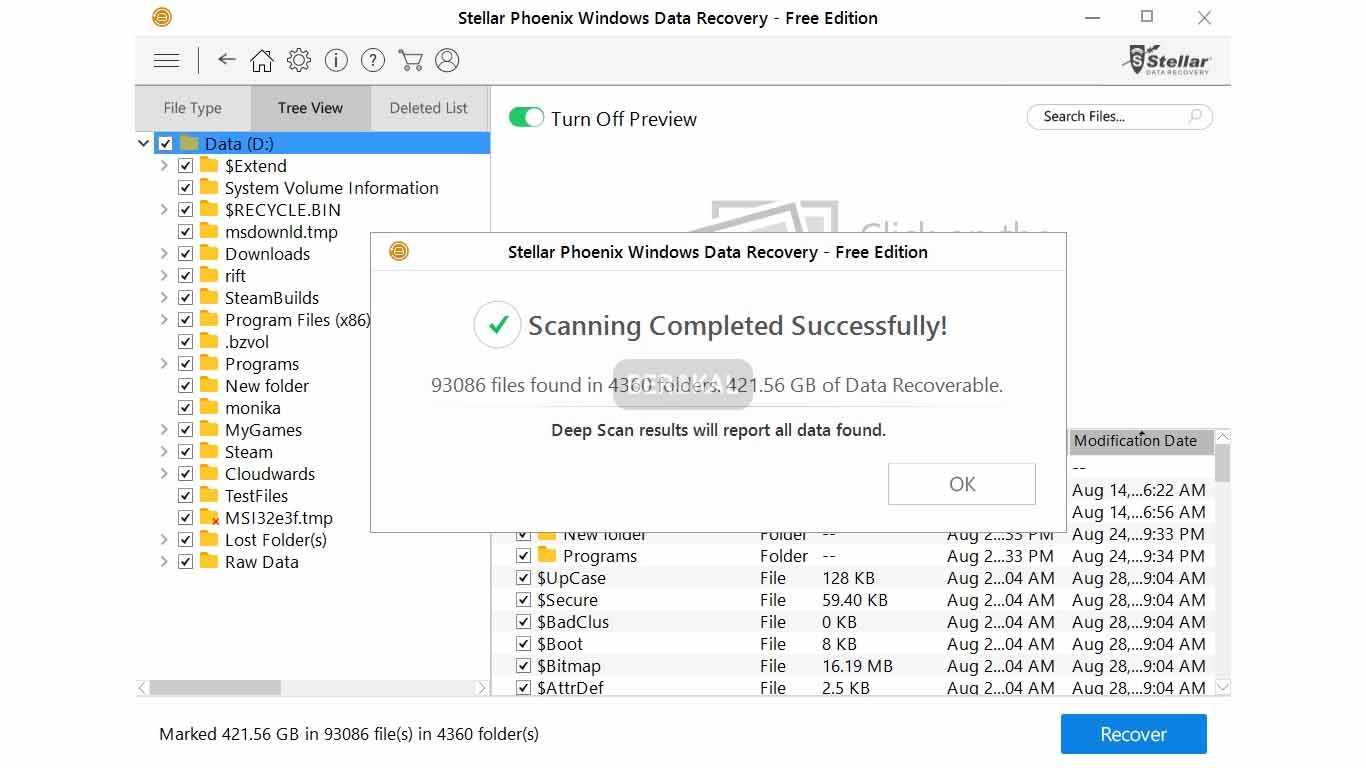Viewport: 1366px width, 768px height.
Task: Open settings gear icon
Action: pos(299,61)
